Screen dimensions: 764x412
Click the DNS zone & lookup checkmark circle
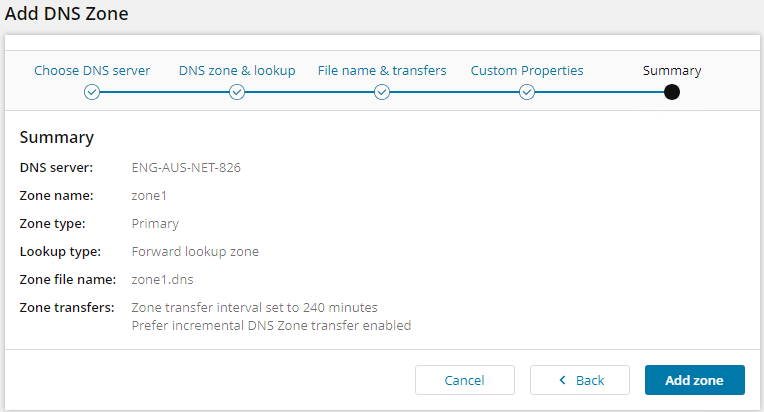(x=237, y=92)
